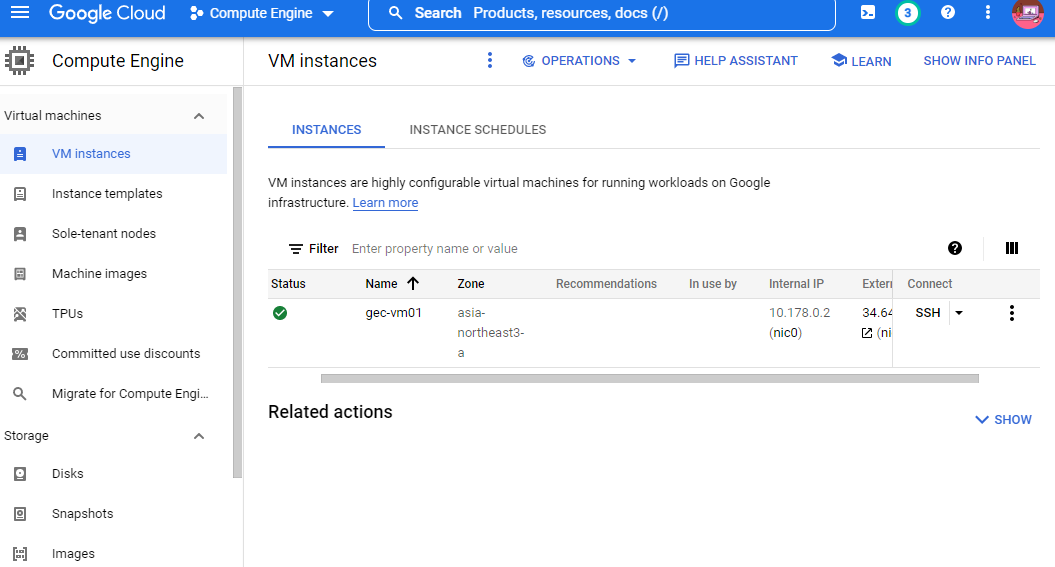Screen dimensions: 1055x567
Task: Open the table help question mark icon
Action: pos(954,248)
